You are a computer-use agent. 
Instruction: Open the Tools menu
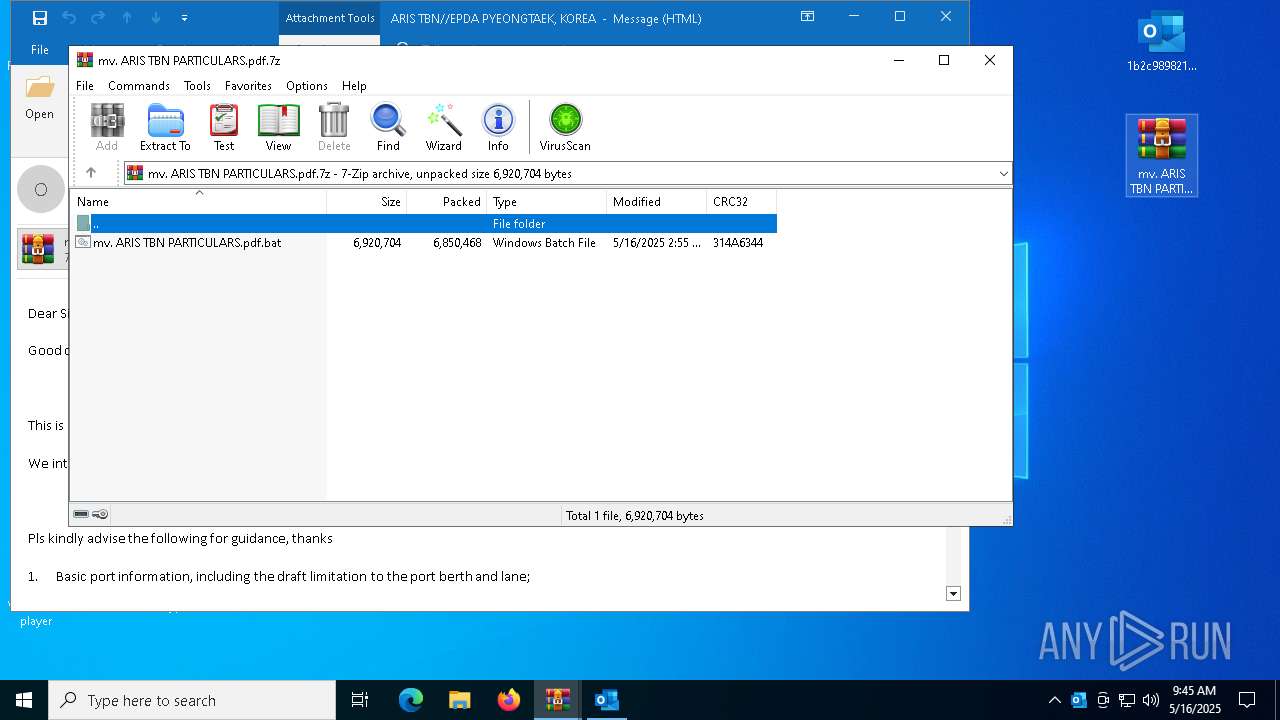[x=197, y=86]
